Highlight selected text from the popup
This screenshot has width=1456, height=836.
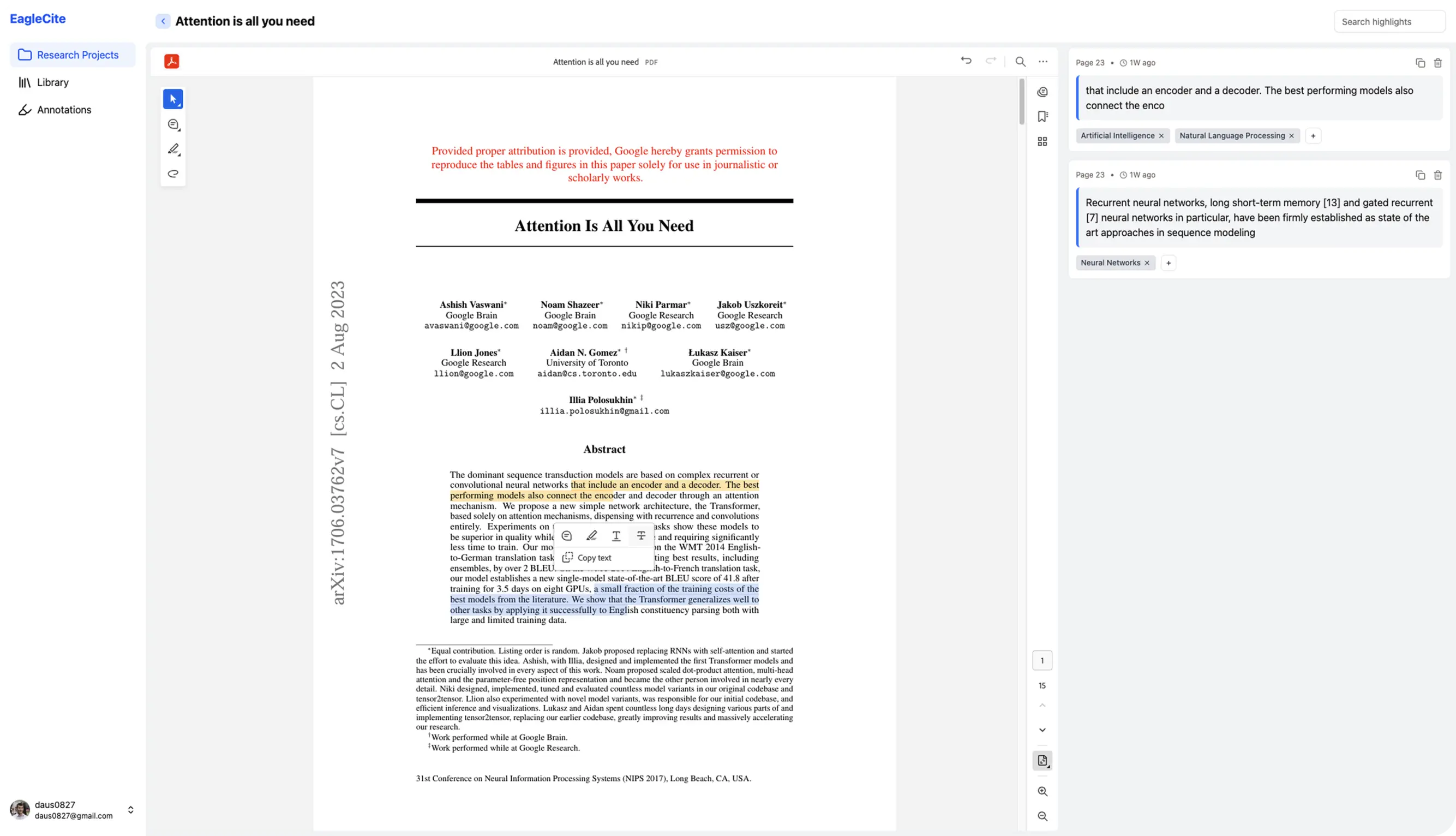(591, 536)
